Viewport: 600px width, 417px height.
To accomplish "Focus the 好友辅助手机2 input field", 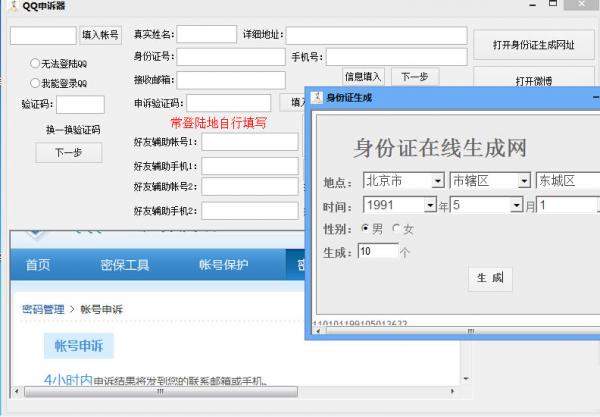I will click(250, 211).
